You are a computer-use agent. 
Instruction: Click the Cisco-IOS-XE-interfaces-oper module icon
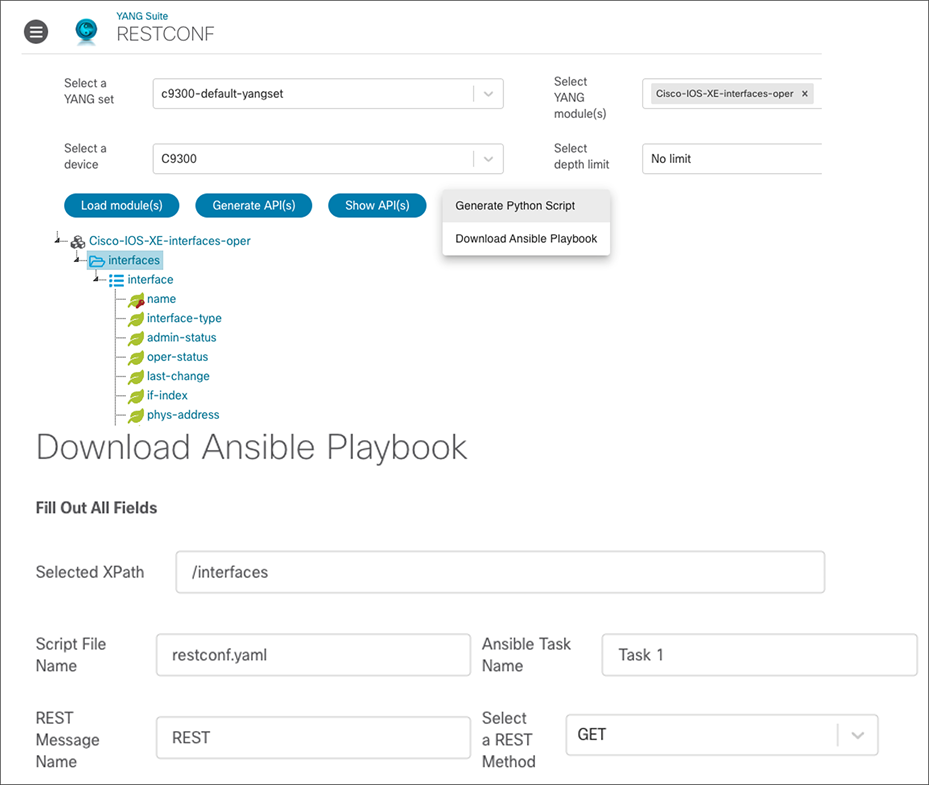78,242
